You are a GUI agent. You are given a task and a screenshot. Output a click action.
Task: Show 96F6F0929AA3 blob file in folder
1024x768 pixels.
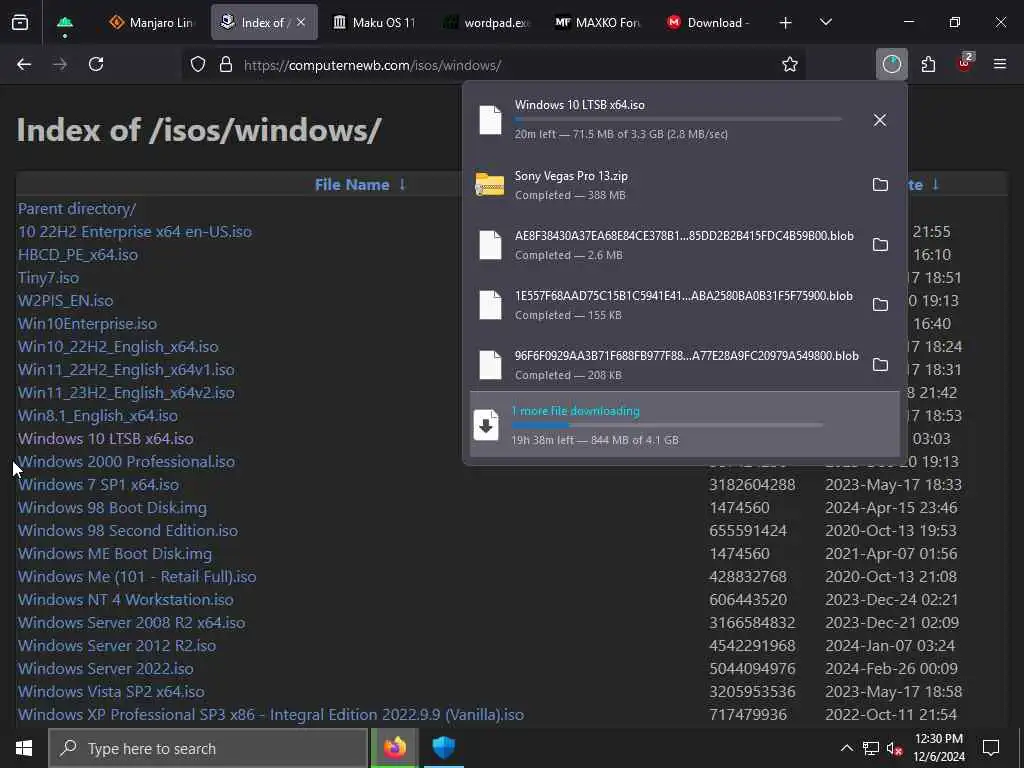880,365
